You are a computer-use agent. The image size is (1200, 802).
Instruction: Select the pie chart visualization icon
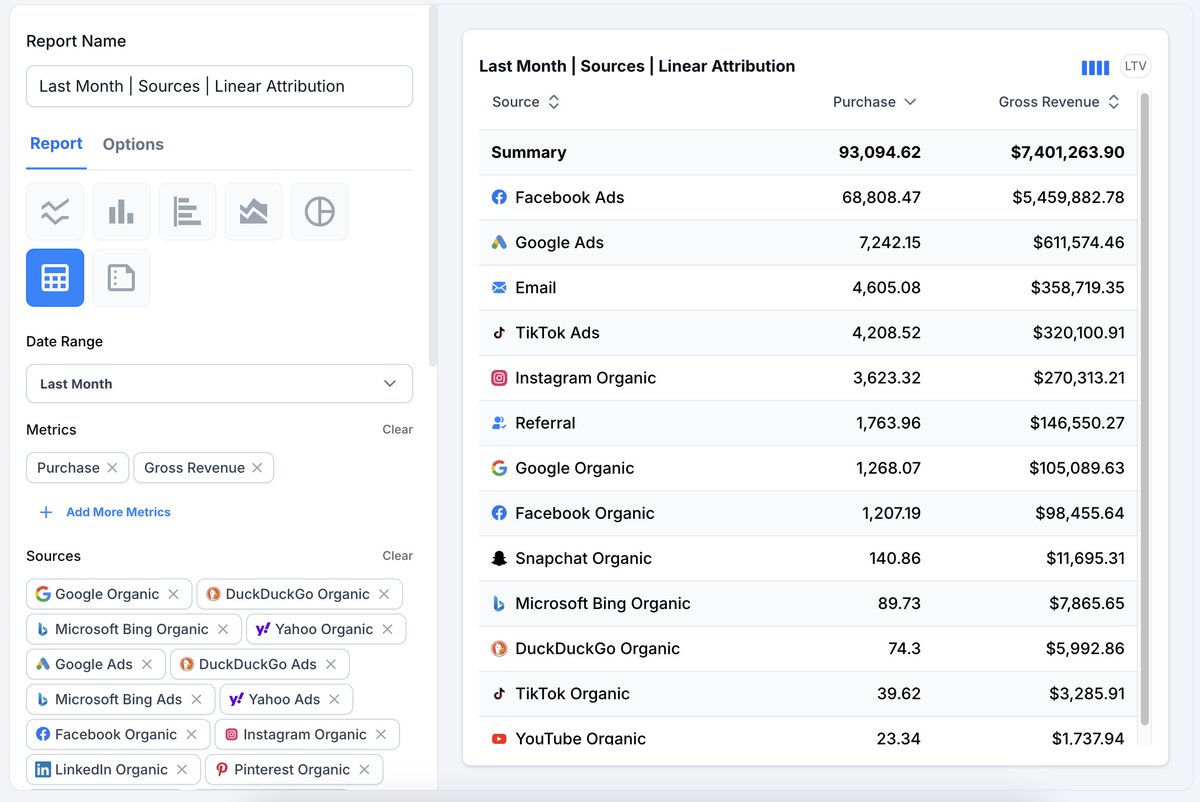point(319,211)
